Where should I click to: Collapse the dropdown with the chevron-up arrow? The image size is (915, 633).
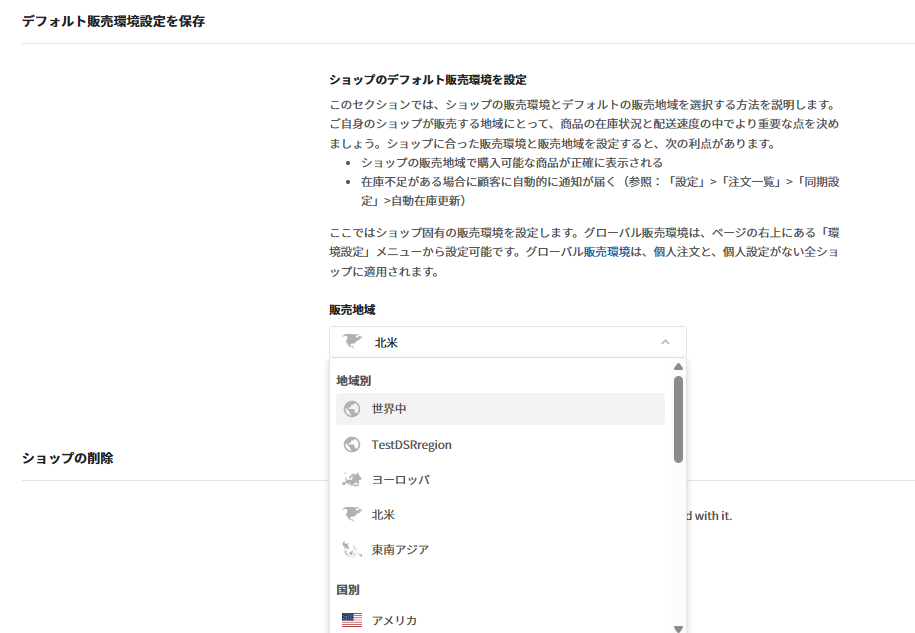[x=666, y=342]
